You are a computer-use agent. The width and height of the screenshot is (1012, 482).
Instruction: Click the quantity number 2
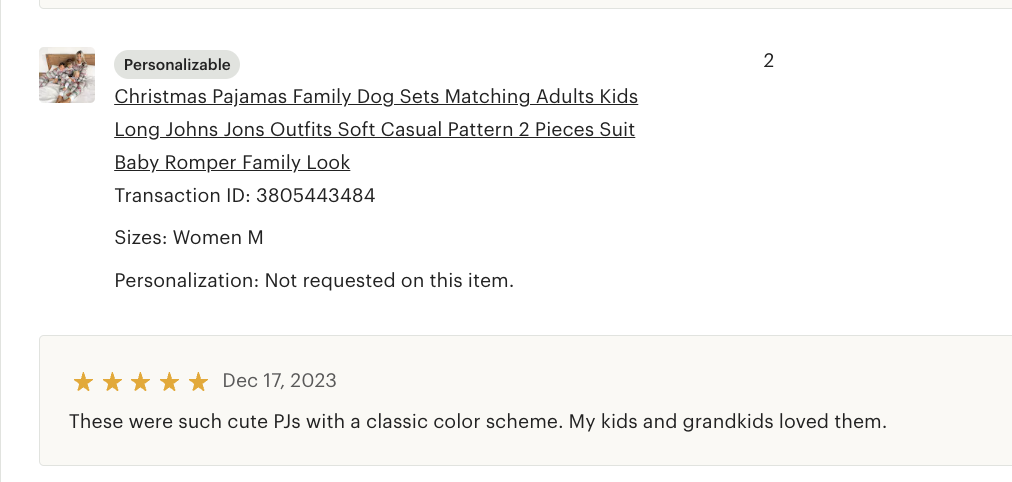pos(768,61)
